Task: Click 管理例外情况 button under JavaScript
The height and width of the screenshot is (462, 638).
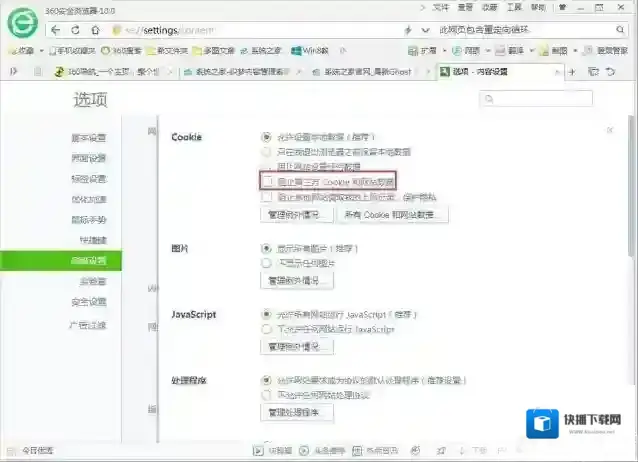Action: click(296, 346)
